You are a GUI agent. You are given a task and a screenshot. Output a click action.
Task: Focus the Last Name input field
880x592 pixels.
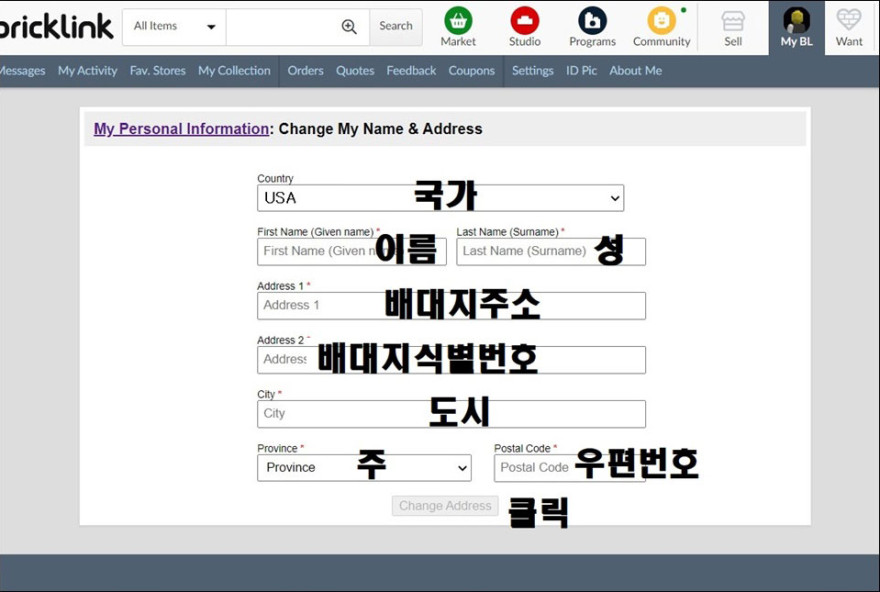551,251
